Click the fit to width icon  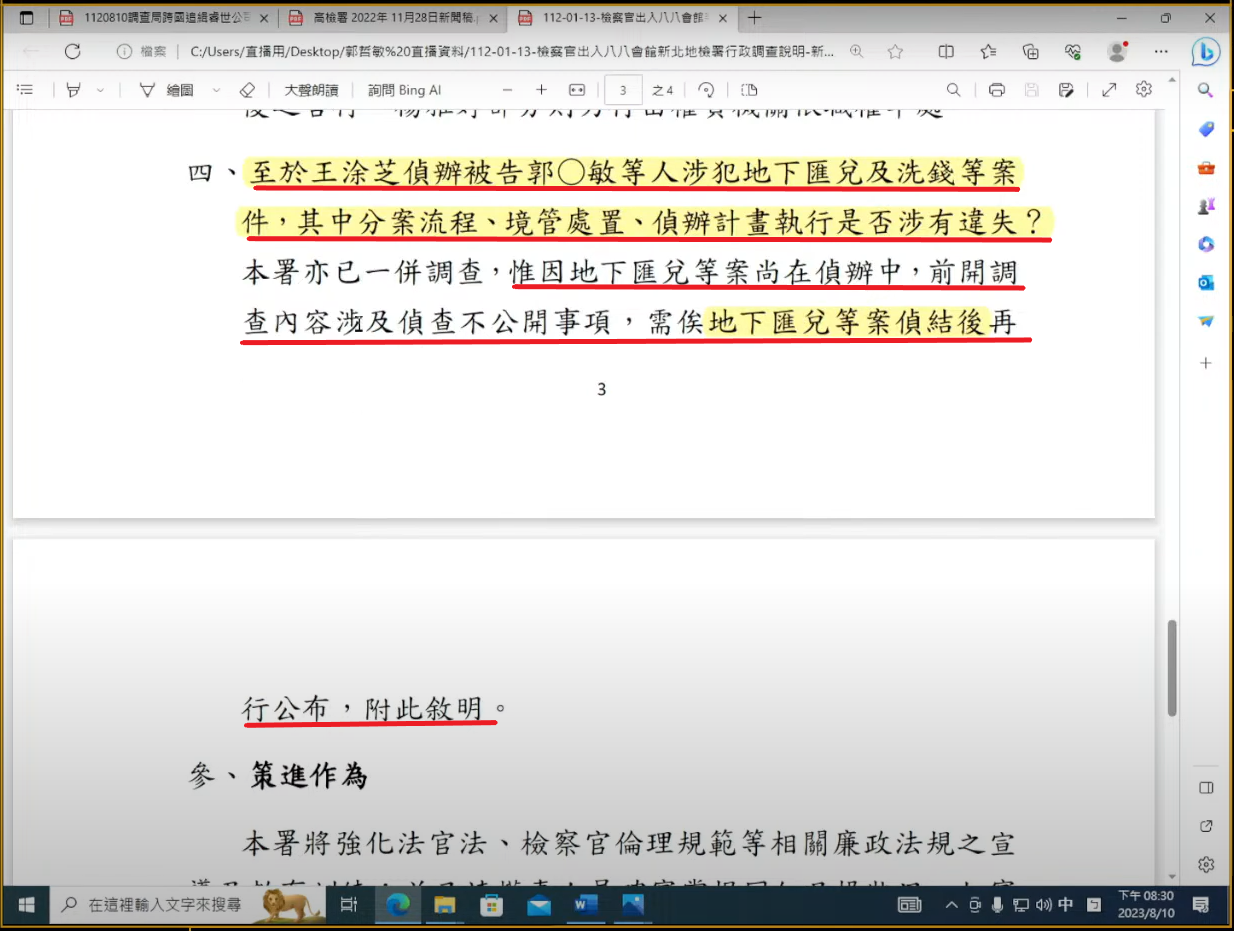(576, 90)
